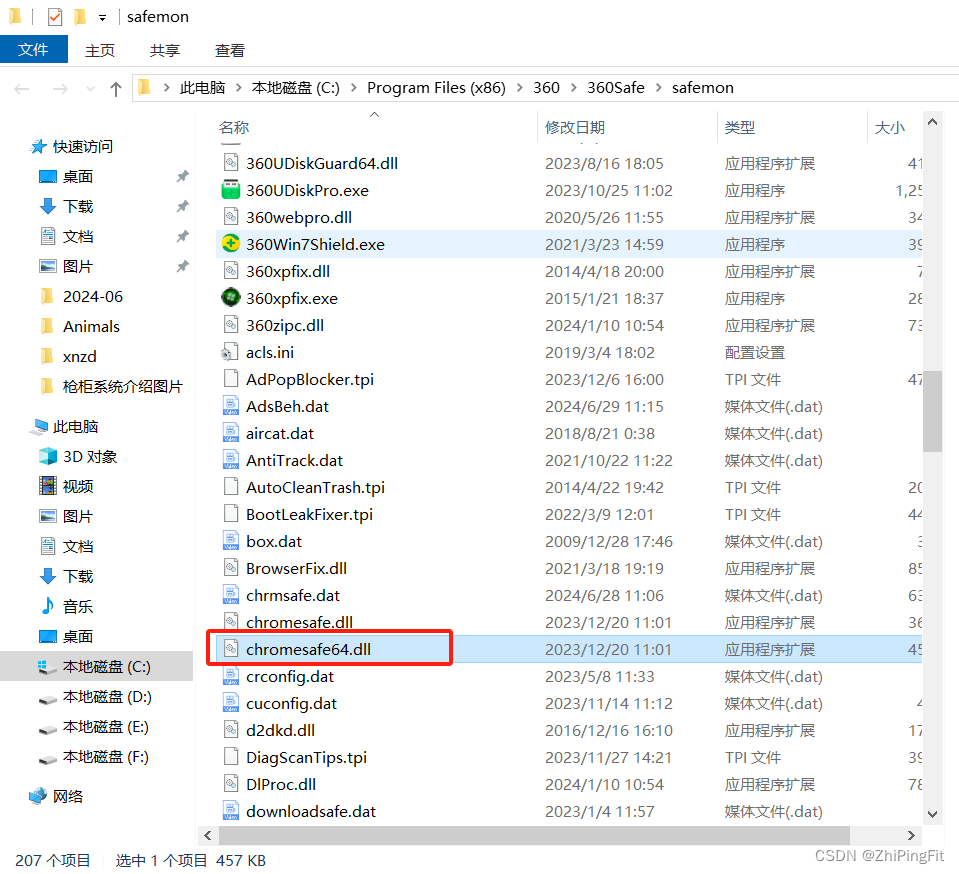Expand the chevron after 本地磁盘 (C:) in address bar
The image size is (959, 874).
tap(354, 88)
